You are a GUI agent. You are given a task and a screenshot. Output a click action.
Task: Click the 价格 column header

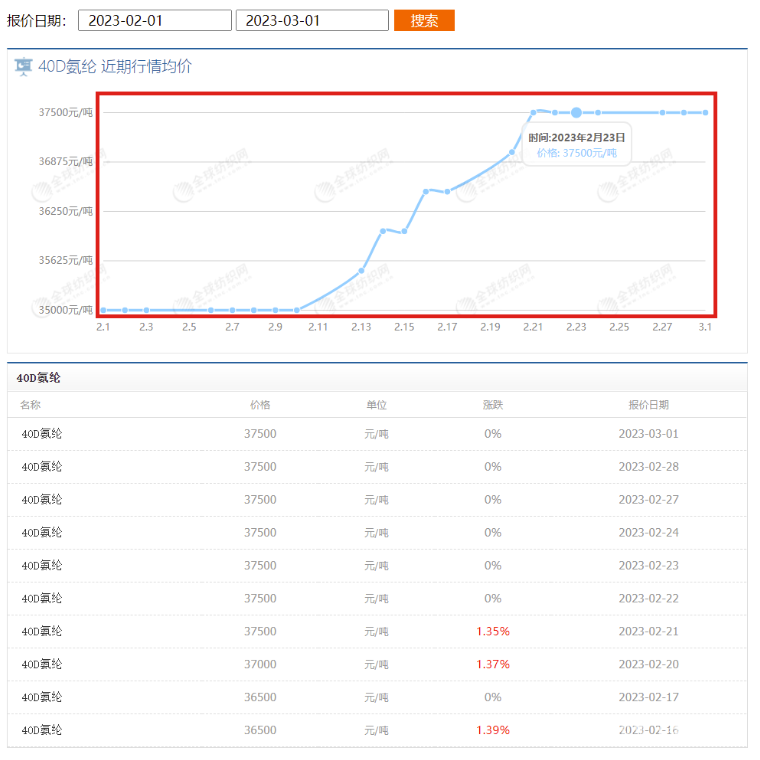tap(260, 405)
